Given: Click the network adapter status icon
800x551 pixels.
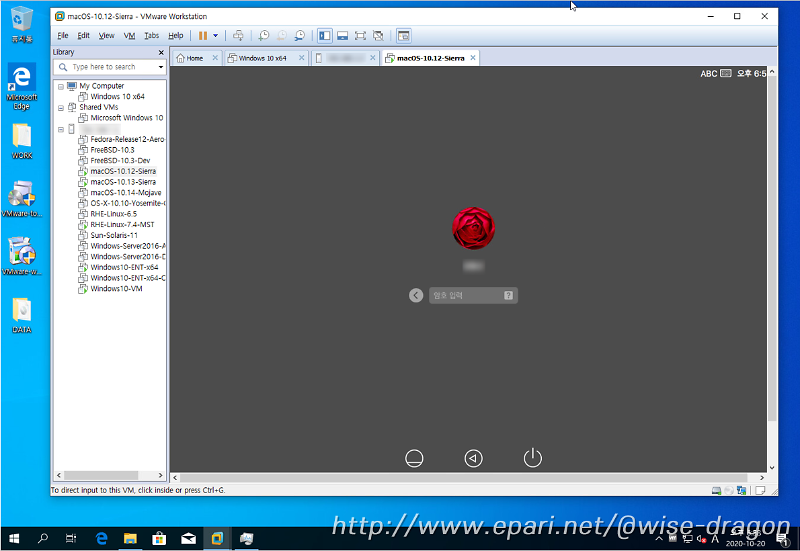Looking at the screenshot, I should (741, 491).
